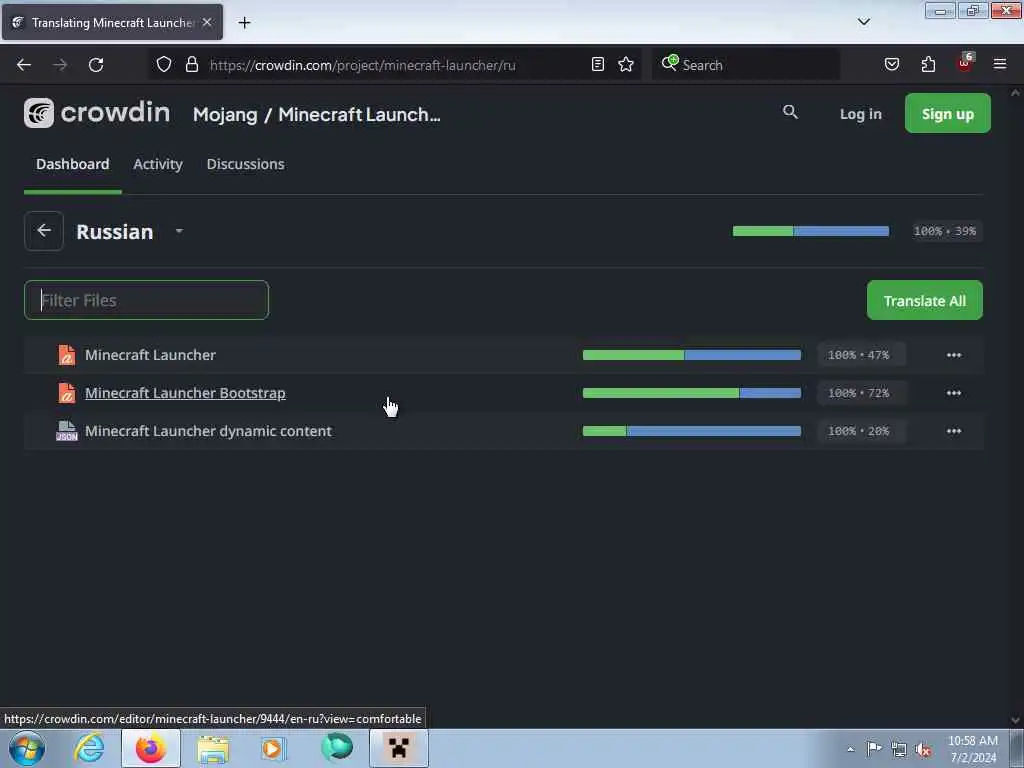The height and width of the screenshot is (768, 1024).
Task: Select the Translating Minecraft Launcher browser tab
Action: [x=112, y=22]
